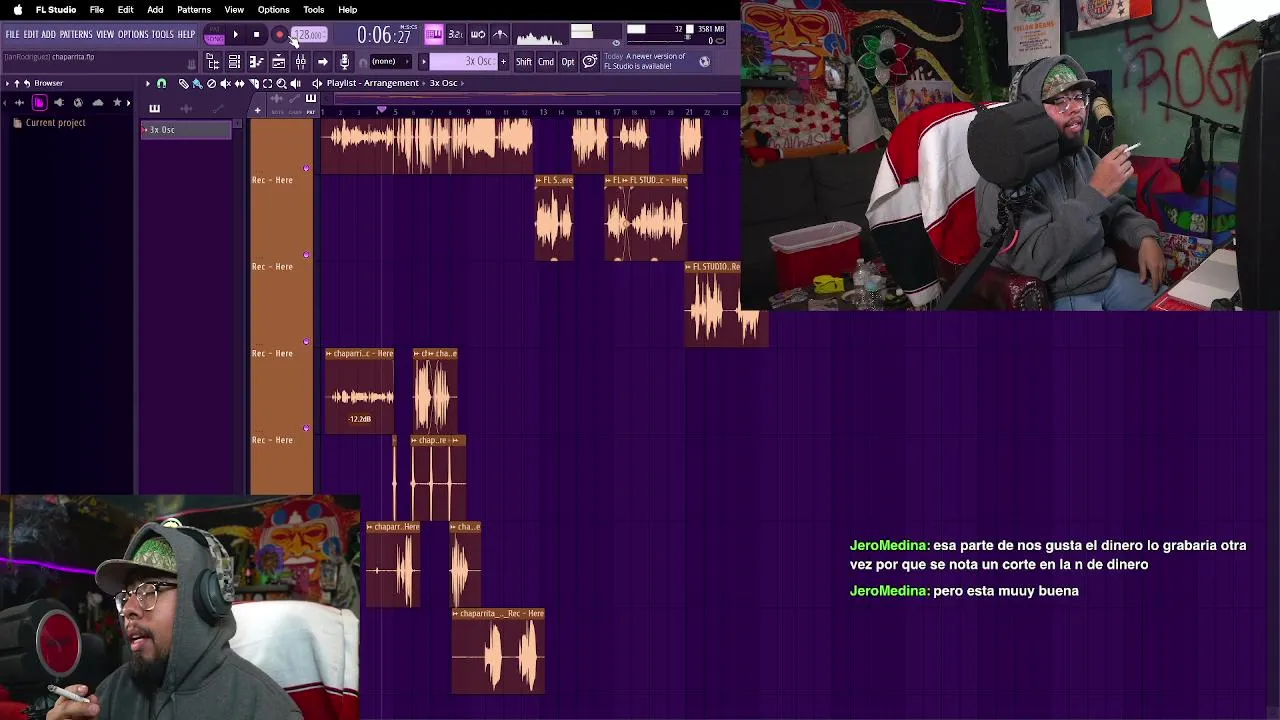This screenshot has height=720, width=1280.
Task: Open the plugin browser view icon
Action: point(212,62)
